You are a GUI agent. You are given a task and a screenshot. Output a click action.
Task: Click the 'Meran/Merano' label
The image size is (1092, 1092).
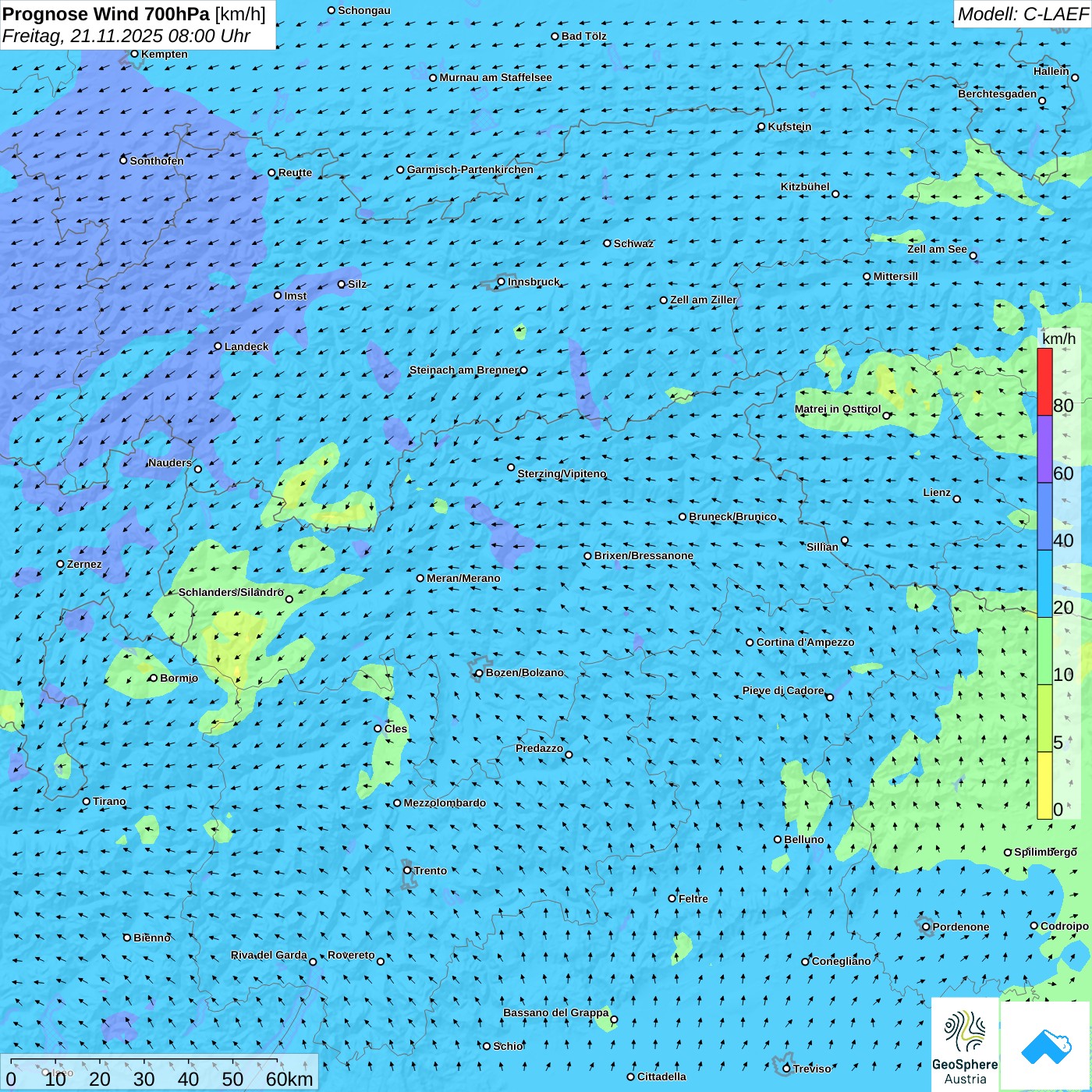(463, 578)
